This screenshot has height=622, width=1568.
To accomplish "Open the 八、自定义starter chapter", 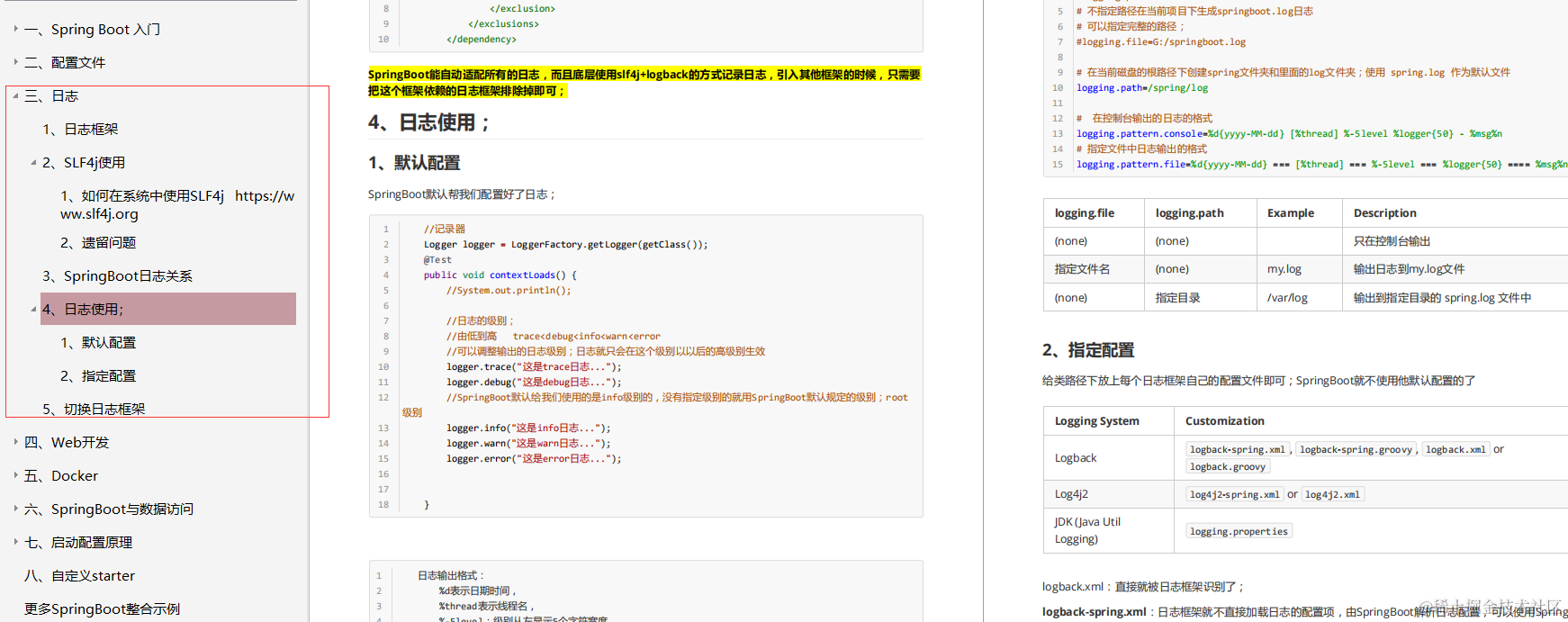I will (79, 575).
